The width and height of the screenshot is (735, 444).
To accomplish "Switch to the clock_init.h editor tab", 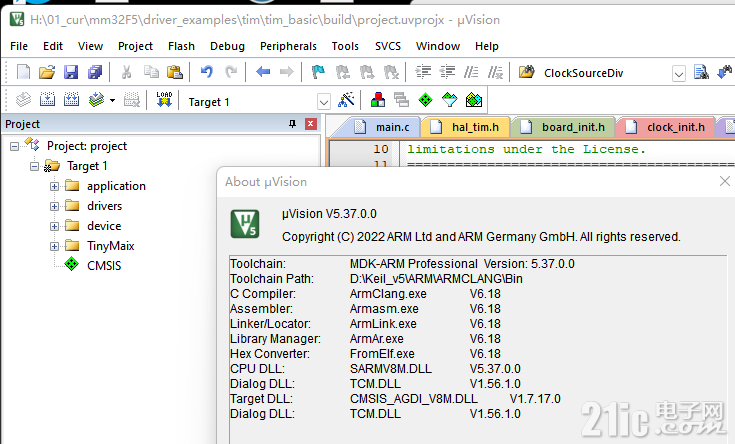I will click(667, 127).
